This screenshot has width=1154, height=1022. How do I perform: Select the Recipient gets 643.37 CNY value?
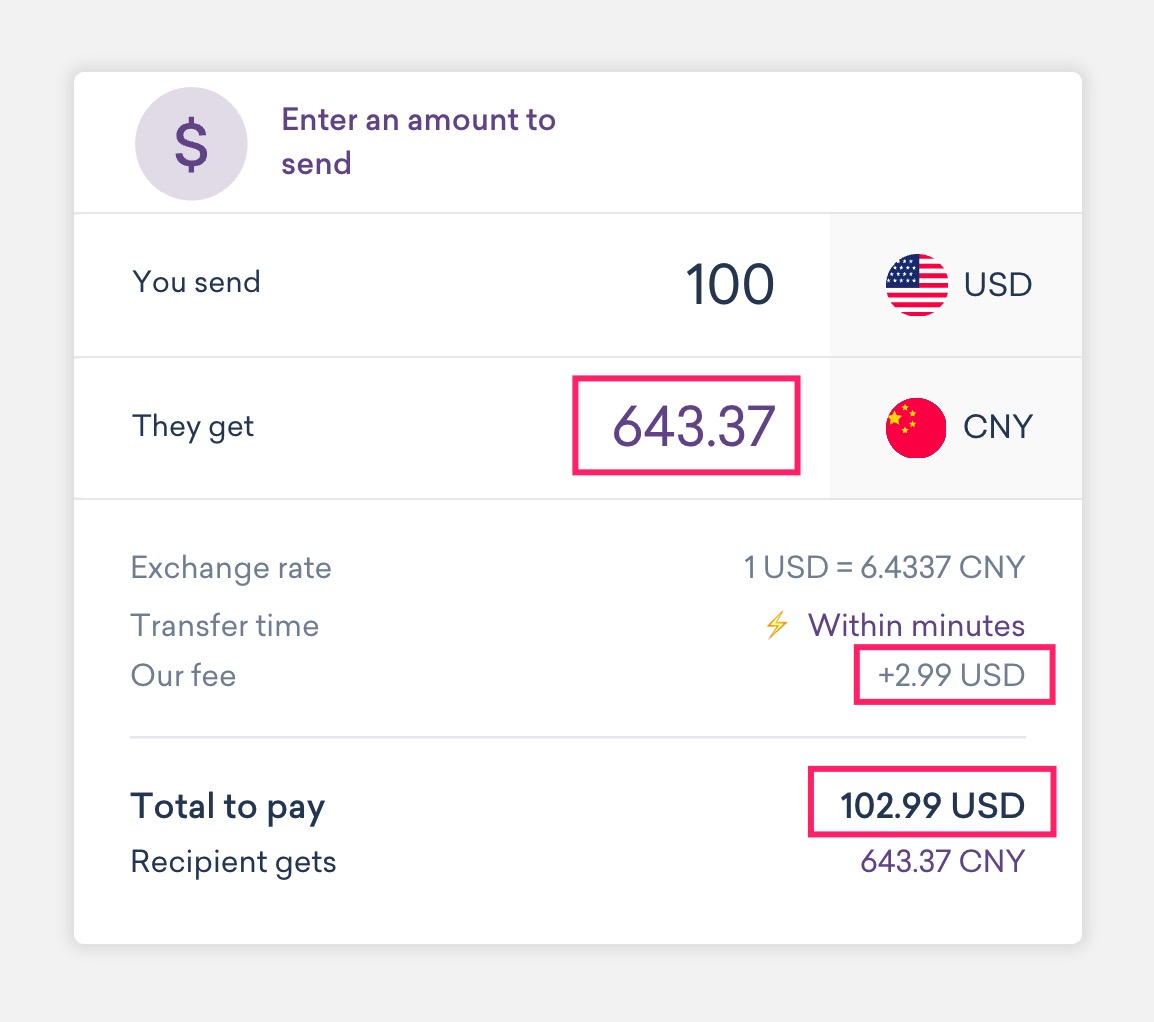point(943,861)
